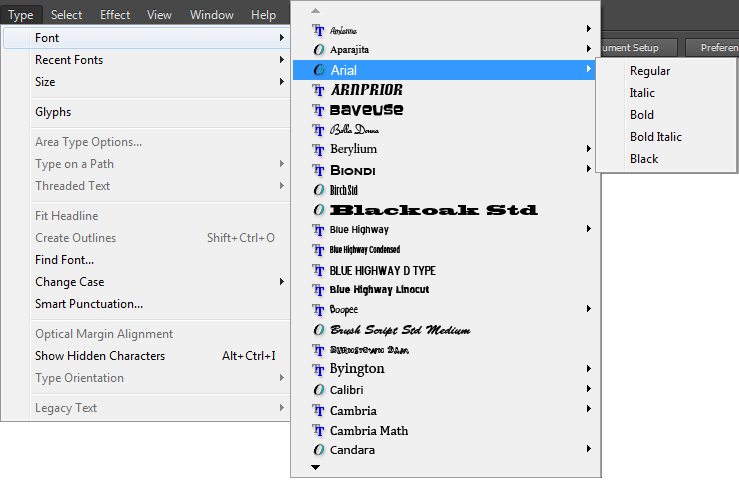Viewport: 739px width, 480px height.
Task: Click the TrueType icon beside Byington
Action: tap(319, 370)
